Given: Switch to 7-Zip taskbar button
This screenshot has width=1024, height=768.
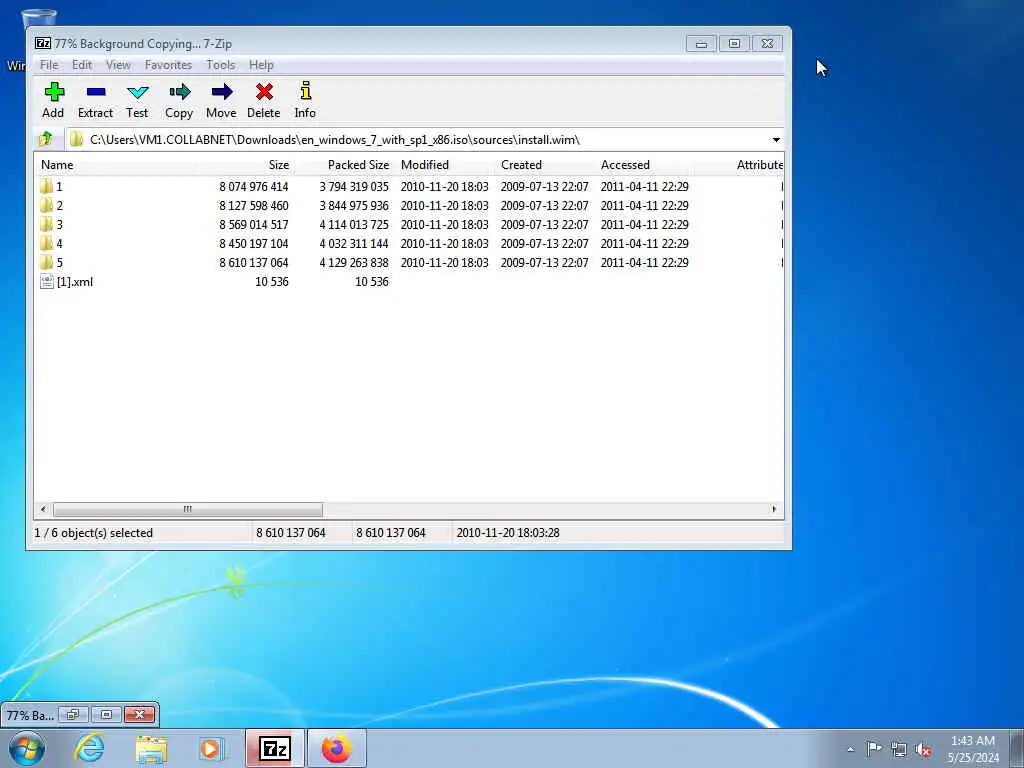Looking at the screenshot, I should pos(275,748).
